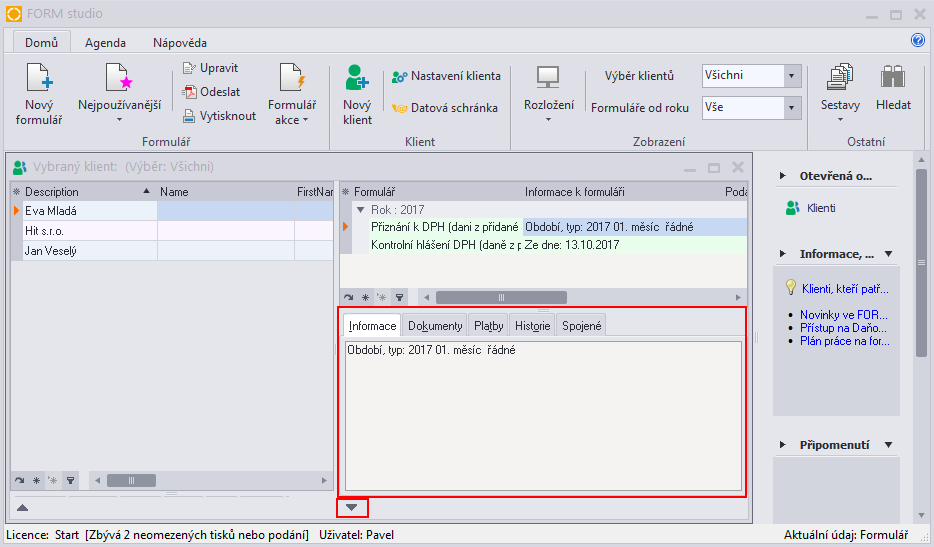Open the Platby detail tab
The height and width of the screenshot is (547, 934).
tap(488, 326)
